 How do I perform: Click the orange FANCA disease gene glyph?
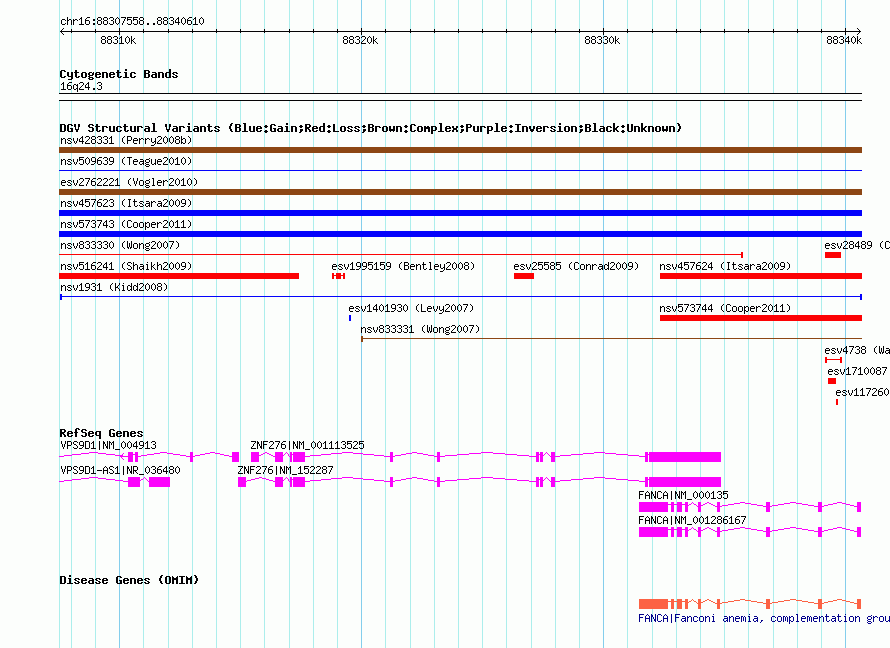pyautogui.click(x=750, y=604)
